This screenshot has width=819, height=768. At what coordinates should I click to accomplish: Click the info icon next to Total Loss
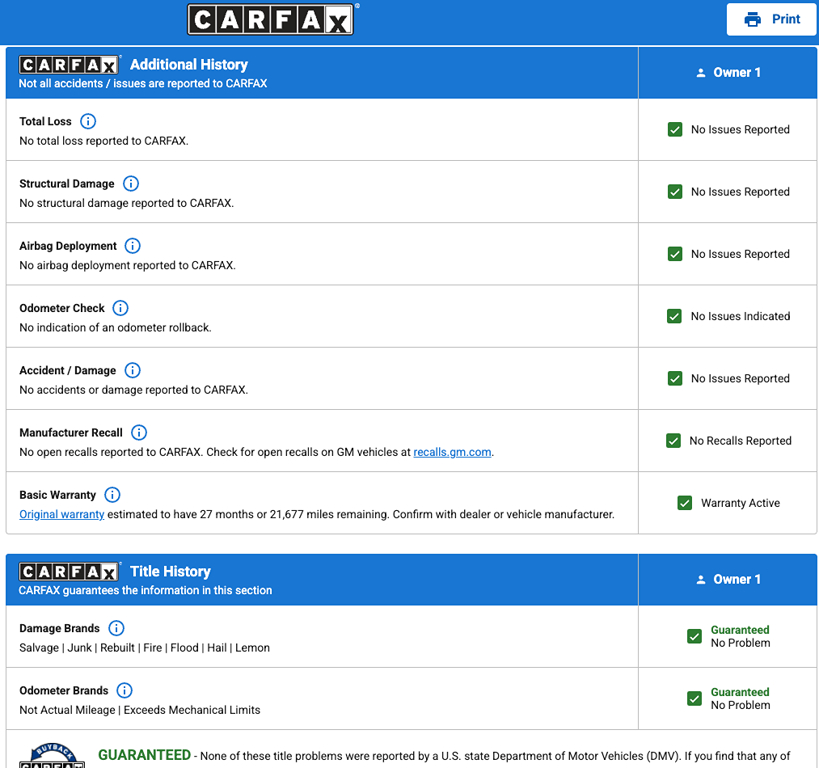[88, 122]
